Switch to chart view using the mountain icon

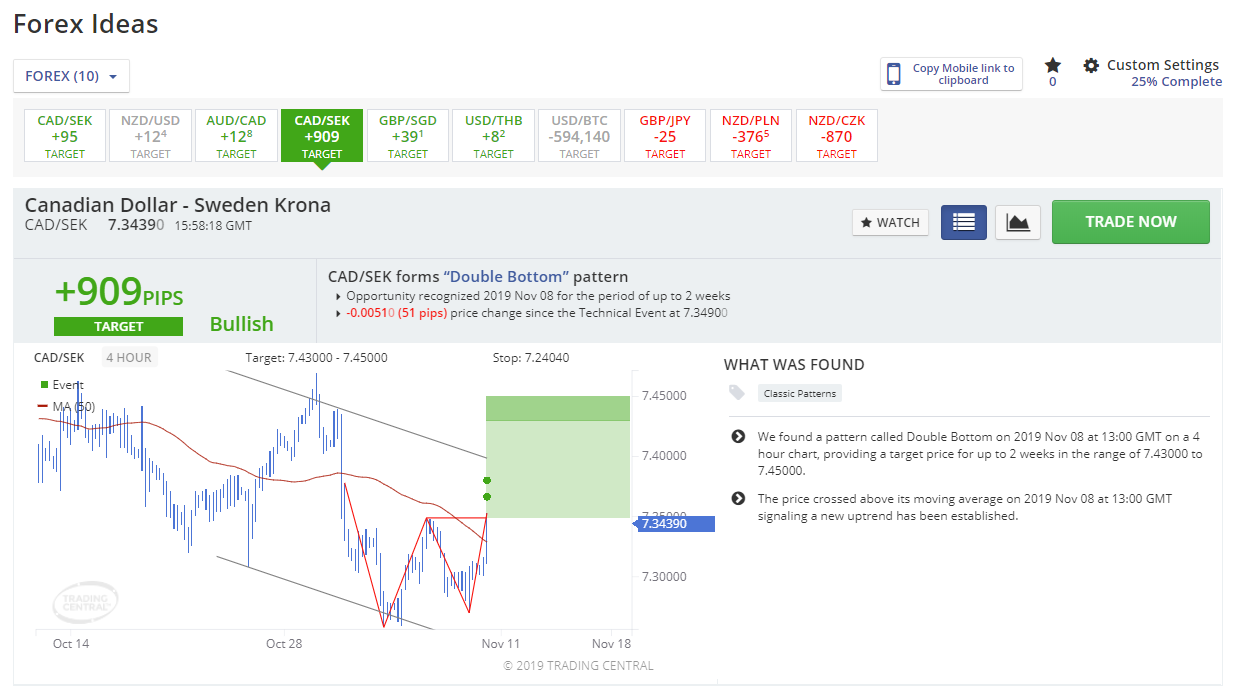click(1017, 222)
